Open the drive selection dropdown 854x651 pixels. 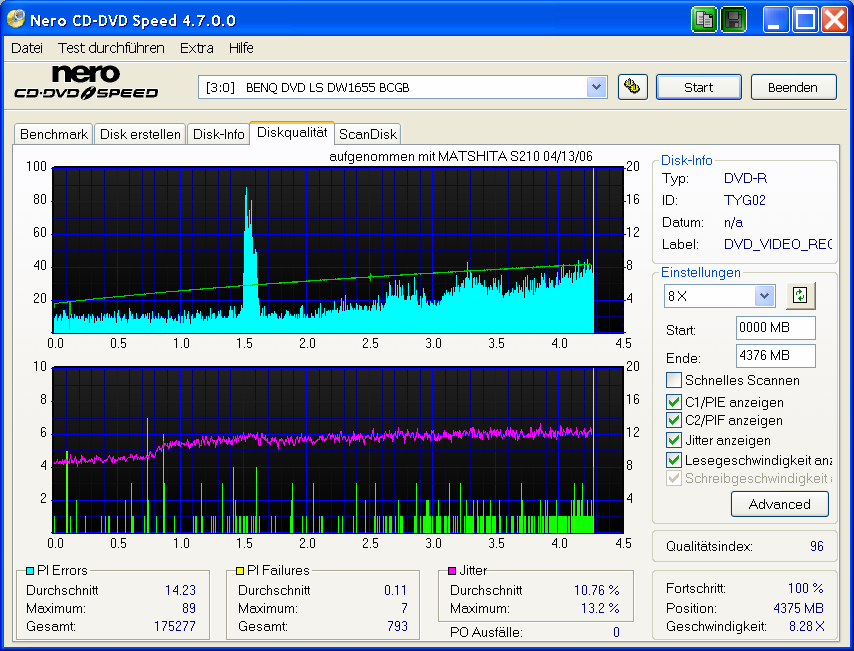click(597, 87)
